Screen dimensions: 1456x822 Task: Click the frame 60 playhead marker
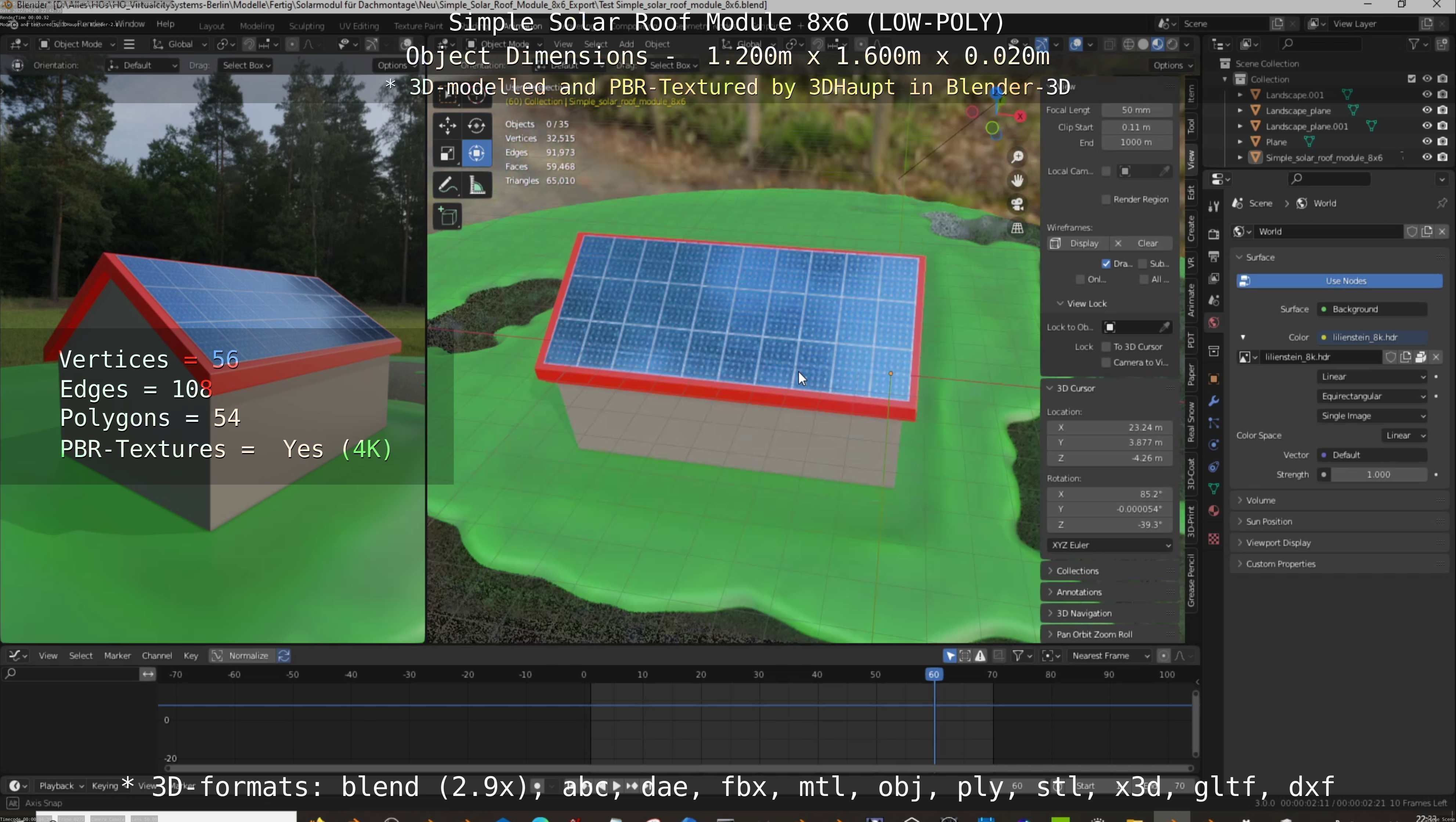point(934,674)
